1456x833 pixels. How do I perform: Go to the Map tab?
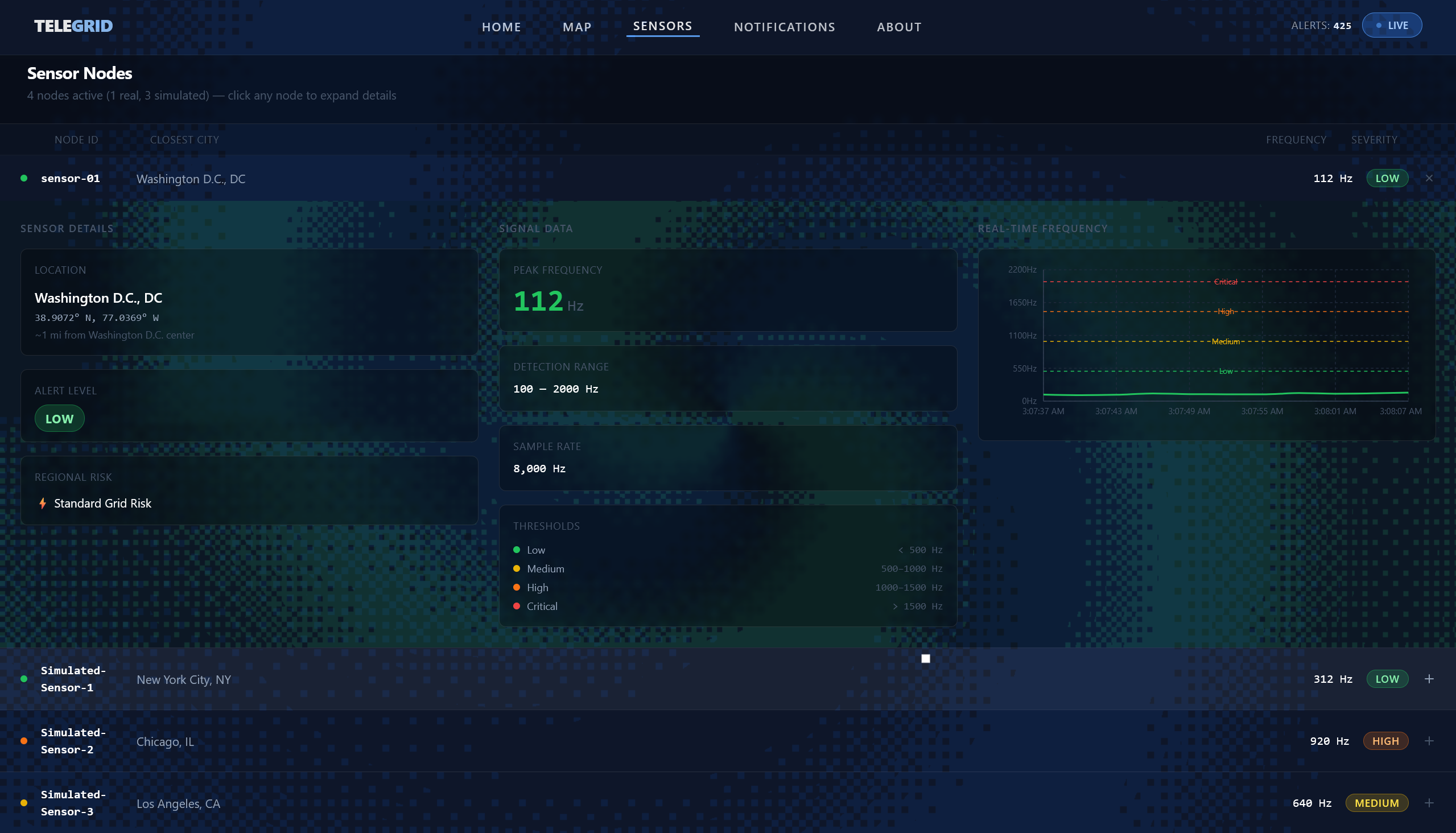[577, 27]
